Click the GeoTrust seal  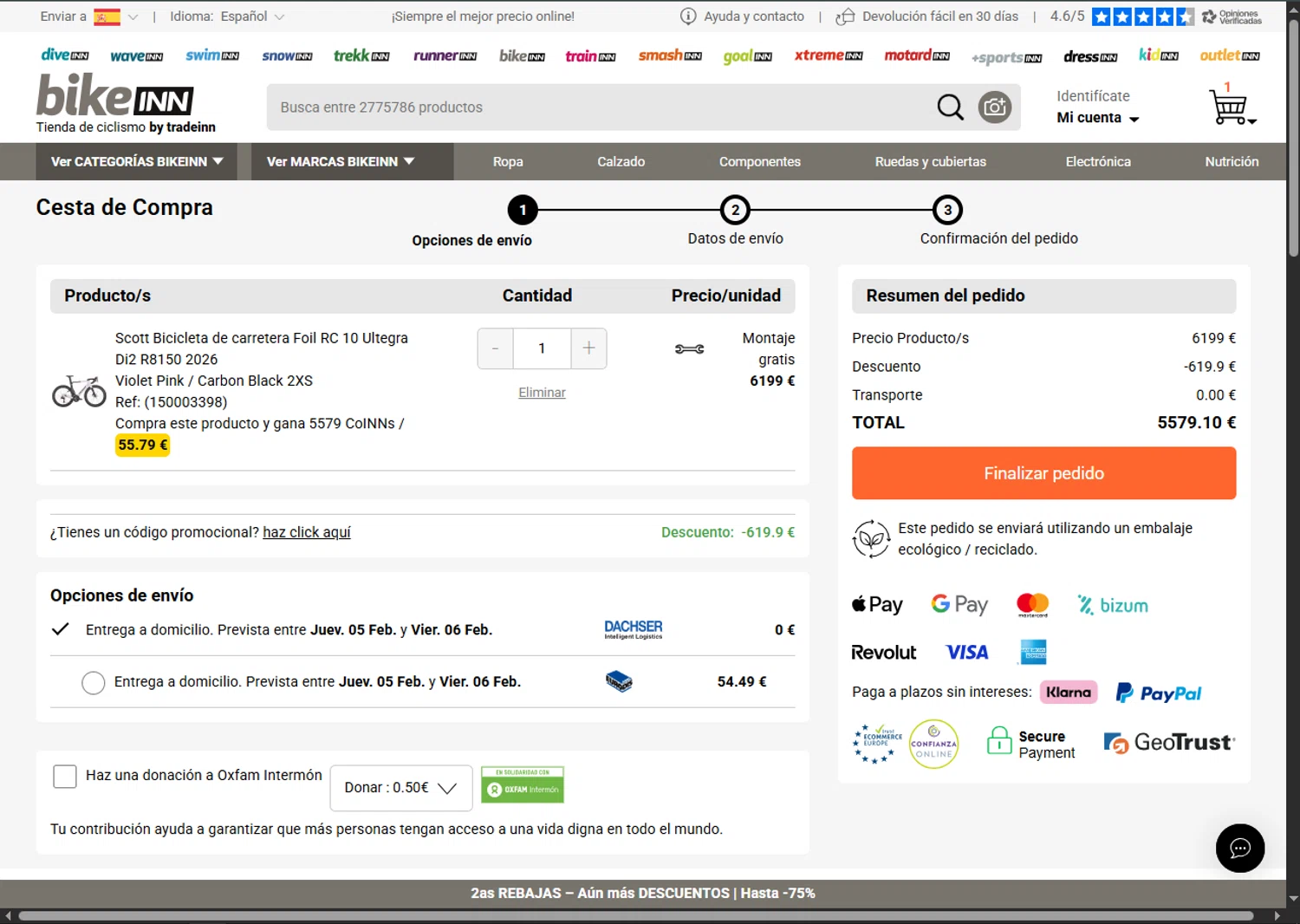(1169, 743)
